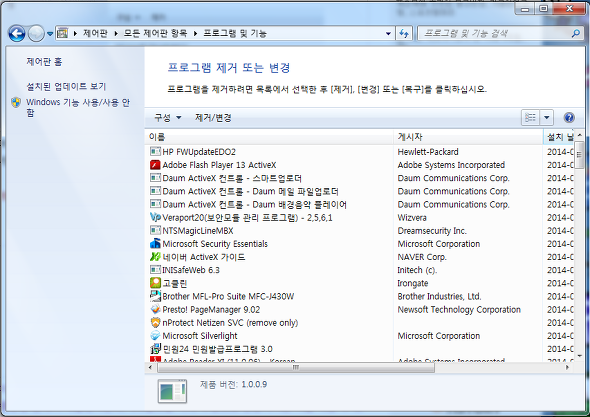Click the shield icon beside Windows 기능
This screenshot has width=590, height=417.
tap(16, 102)
